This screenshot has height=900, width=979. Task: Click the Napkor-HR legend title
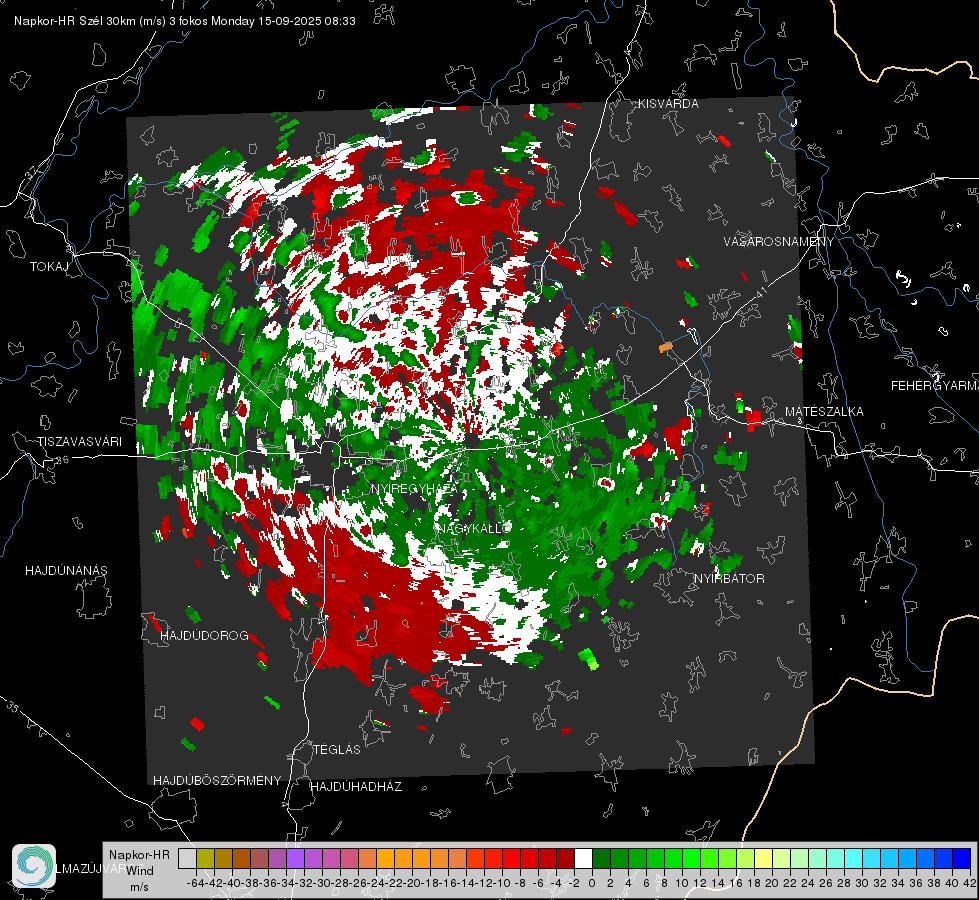coord(139,855)
